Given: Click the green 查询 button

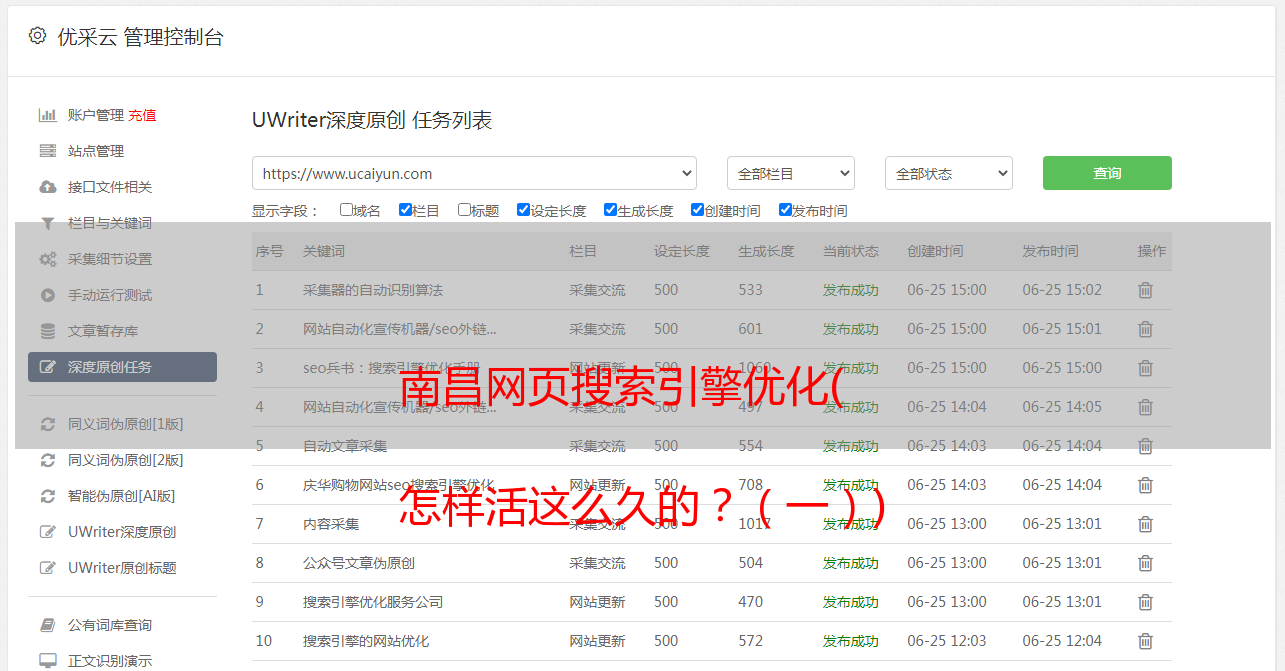Looking at the screenshot, I should pos(1107,173).
